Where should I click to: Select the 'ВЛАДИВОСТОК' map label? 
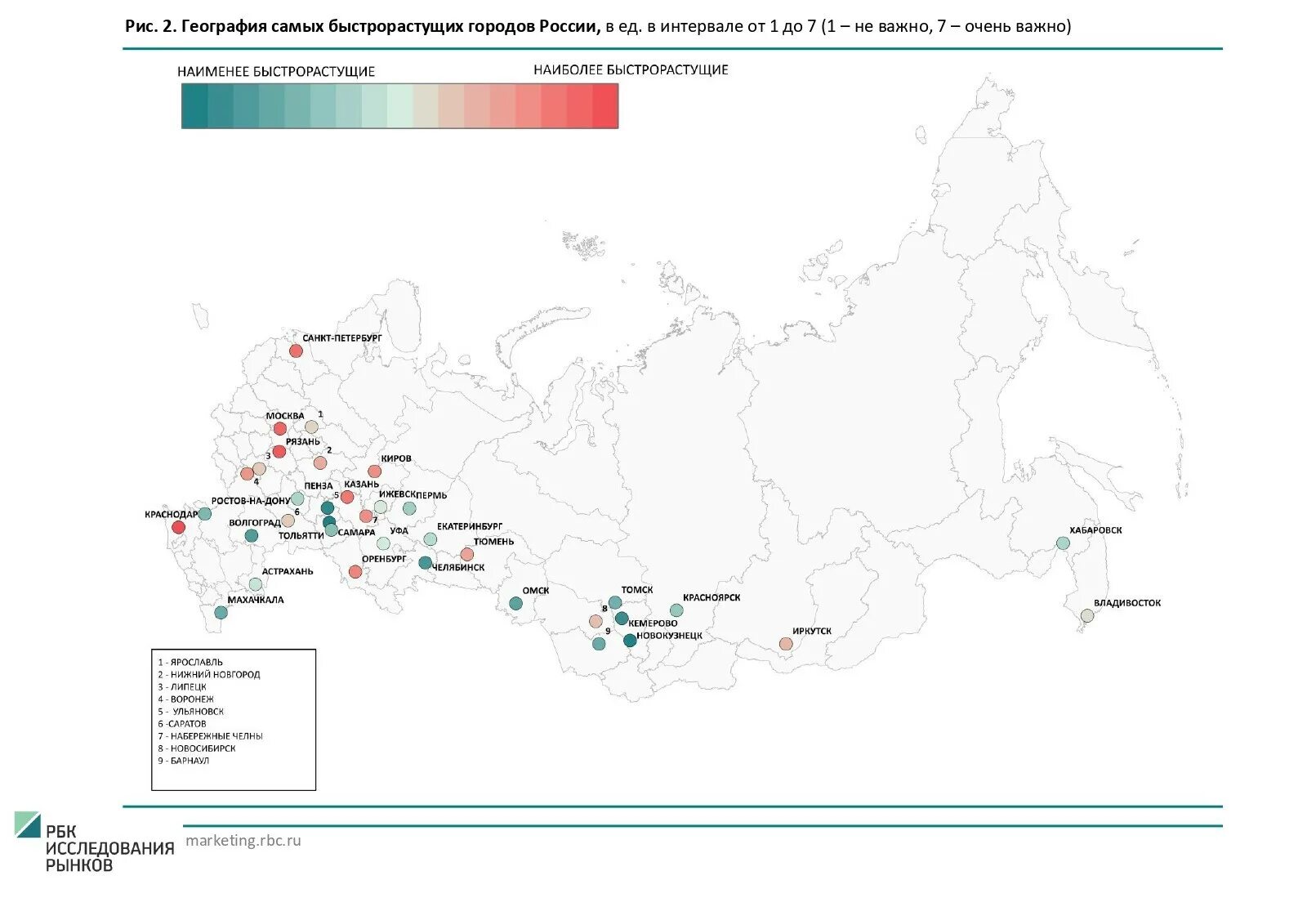point(1127,603)
